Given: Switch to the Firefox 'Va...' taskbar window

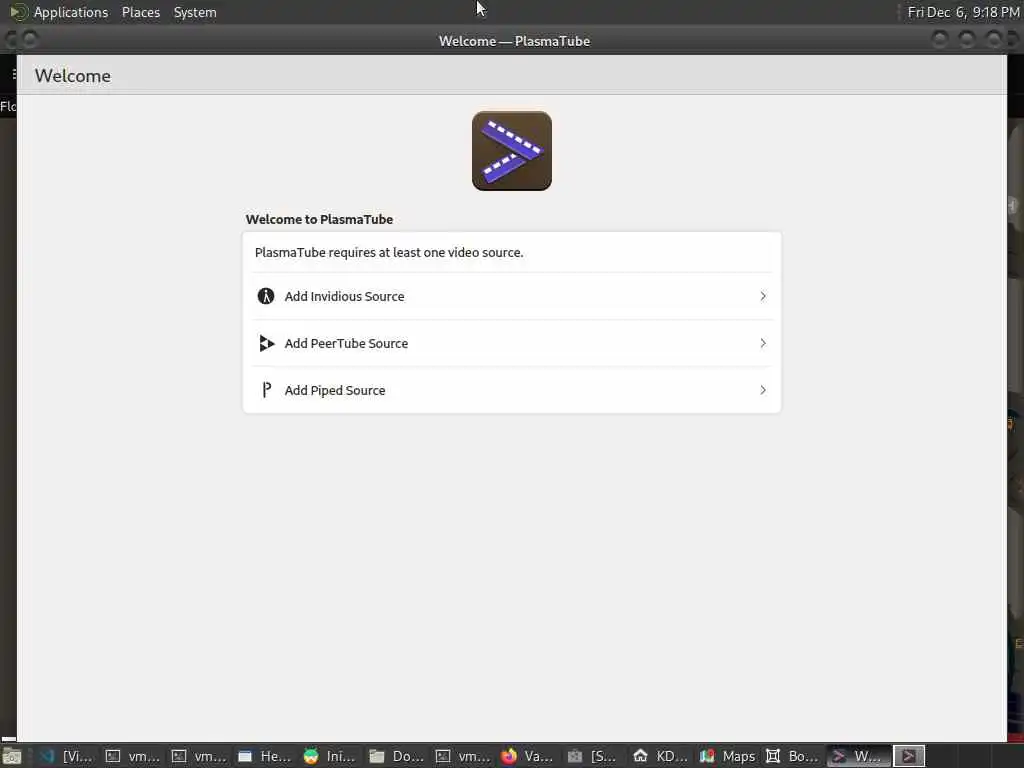Looking at the screenshot, I should coord(527,756).
